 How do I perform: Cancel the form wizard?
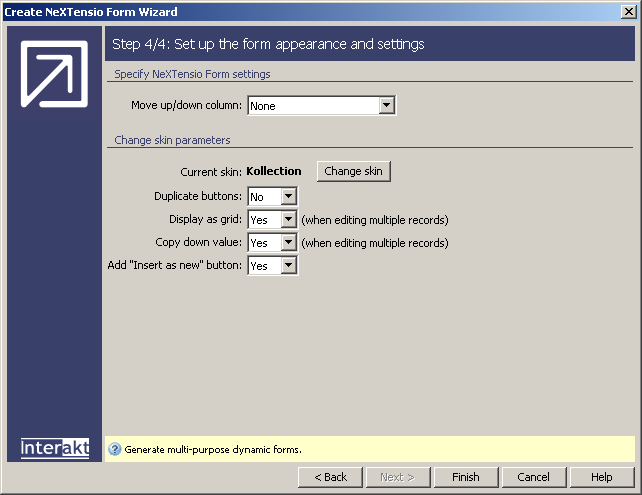pyautogui.click(x=533, y=477)
